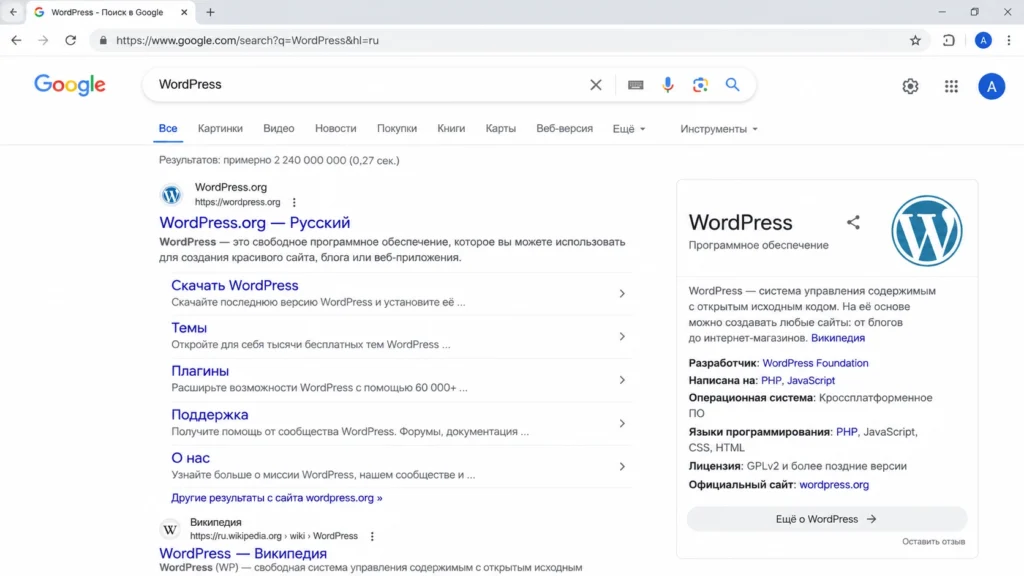Expand the Скачать WordPress sitelink chevron
This screenshot has height=576, width=1024.
(622, 294)
